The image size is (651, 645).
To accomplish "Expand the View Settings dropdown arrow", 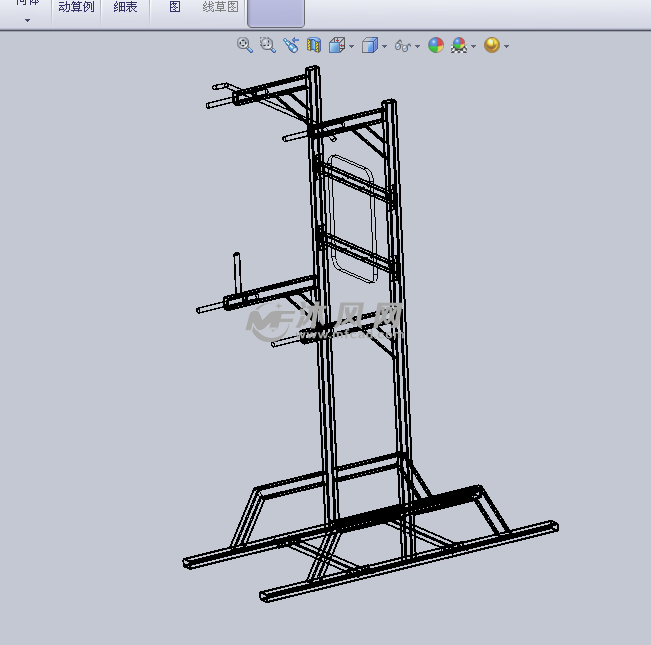I will pyautogui.click(x=507, y=46).
